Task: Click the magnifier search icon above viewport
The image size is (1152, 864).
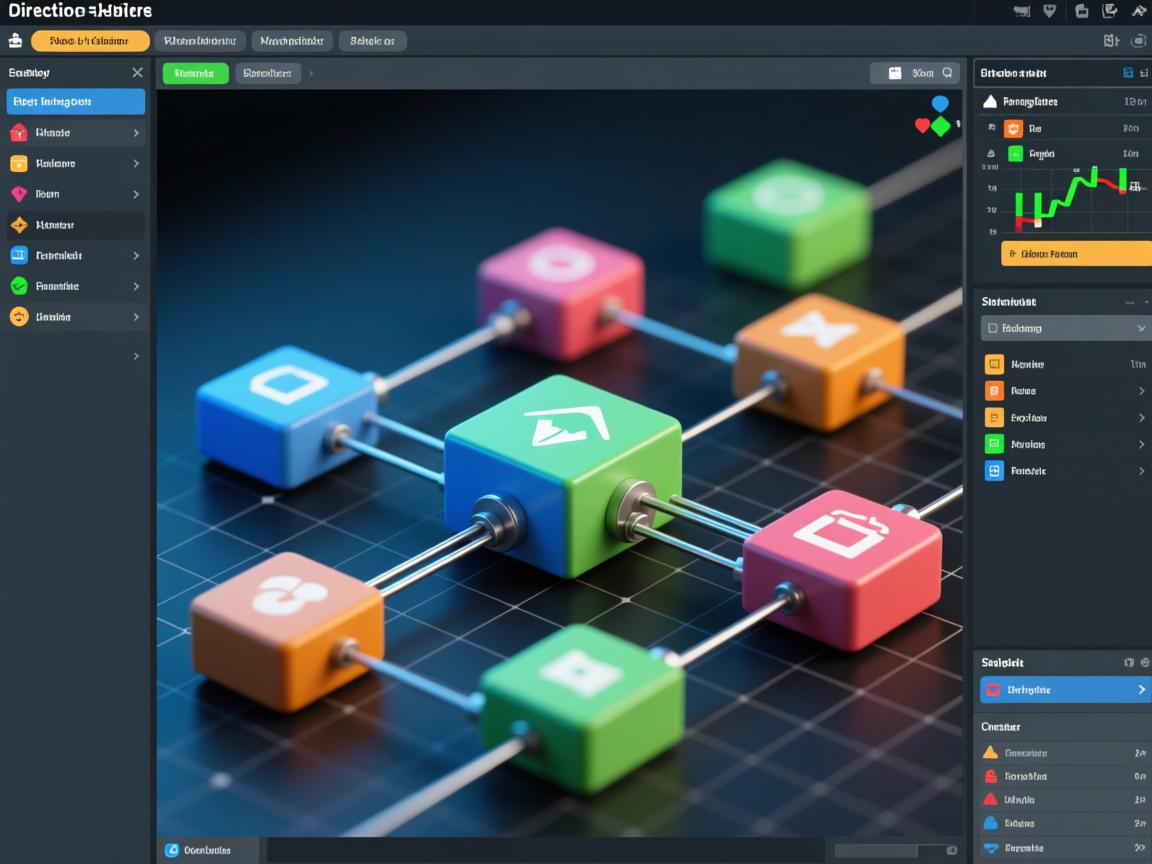Action: [x=947, y=73]
